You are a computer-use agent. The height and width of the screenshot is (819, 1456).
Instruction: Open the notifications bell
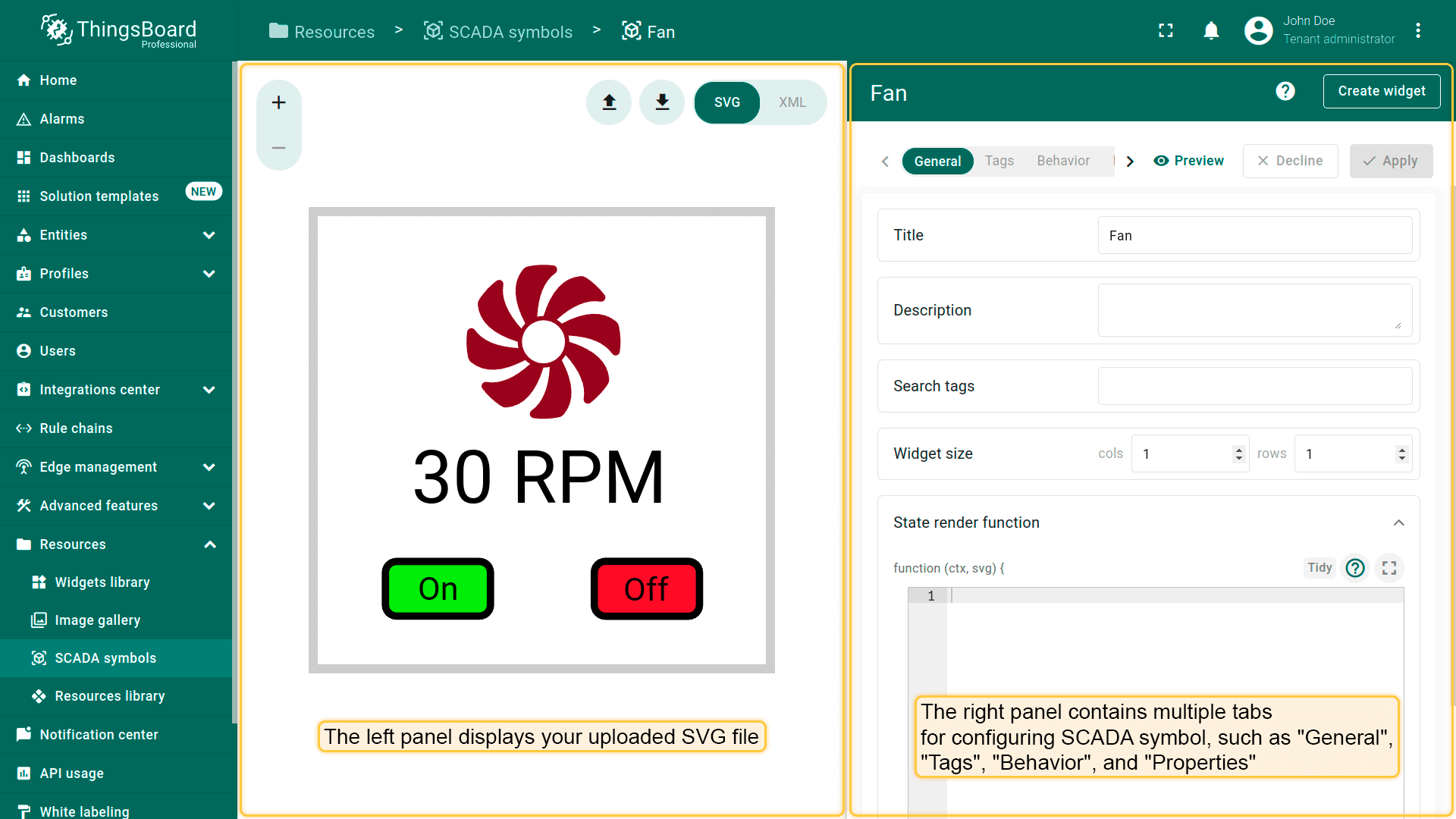(1211, 30)
